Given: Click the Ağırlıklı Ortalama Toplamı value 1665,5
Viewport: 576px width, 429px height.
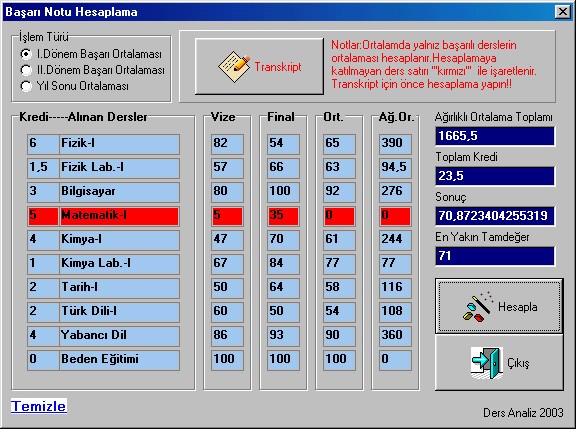Looking at the screenshot, I should click(495, 136).
